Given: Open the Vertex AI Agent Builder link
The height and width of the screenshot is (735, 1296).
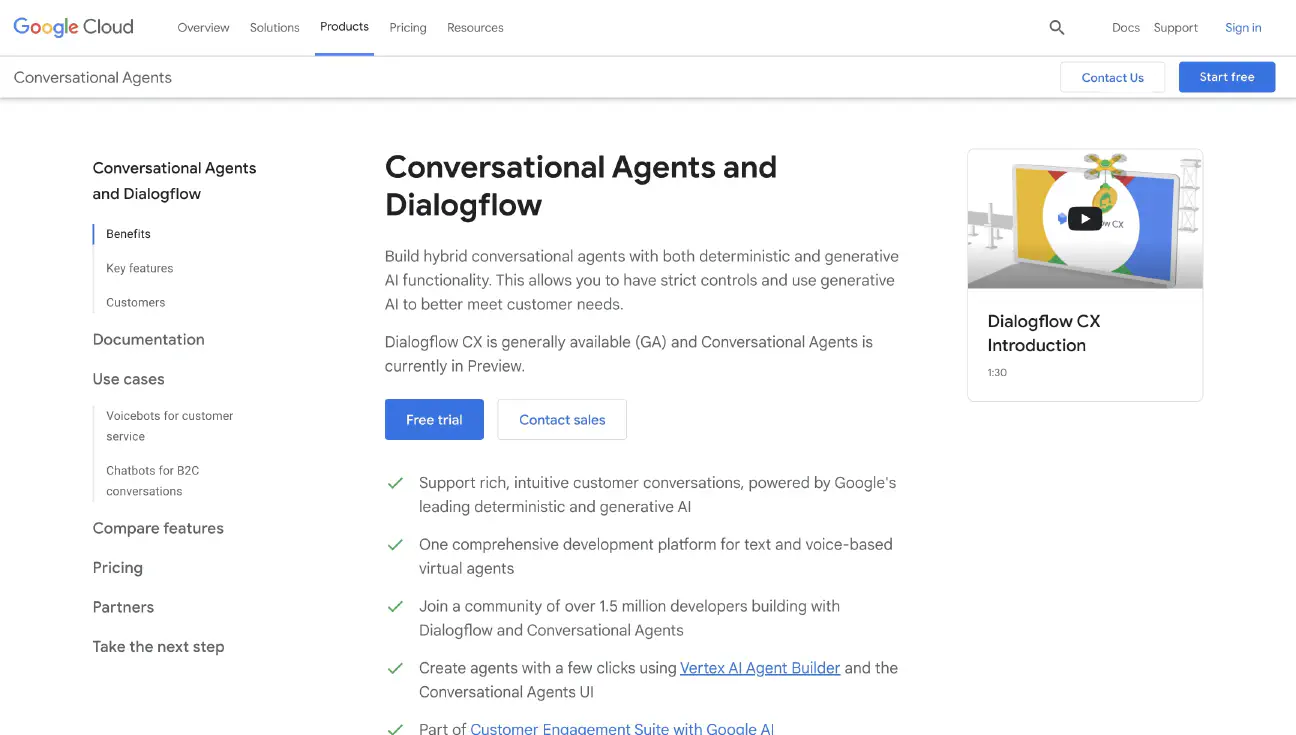Looking at the screenshot, I should (x=760, y=668).
